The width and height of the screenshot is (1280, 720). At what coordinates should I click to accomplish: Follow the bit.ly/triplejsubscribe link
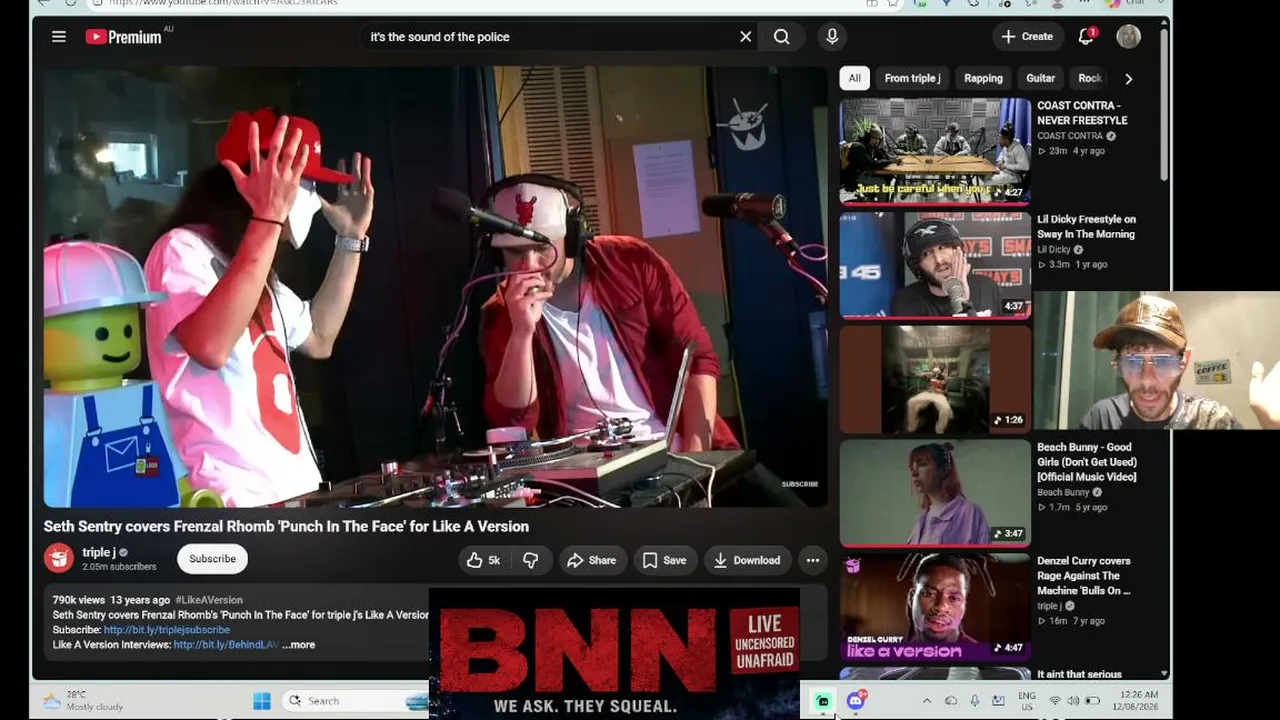[x=167, y=630]
